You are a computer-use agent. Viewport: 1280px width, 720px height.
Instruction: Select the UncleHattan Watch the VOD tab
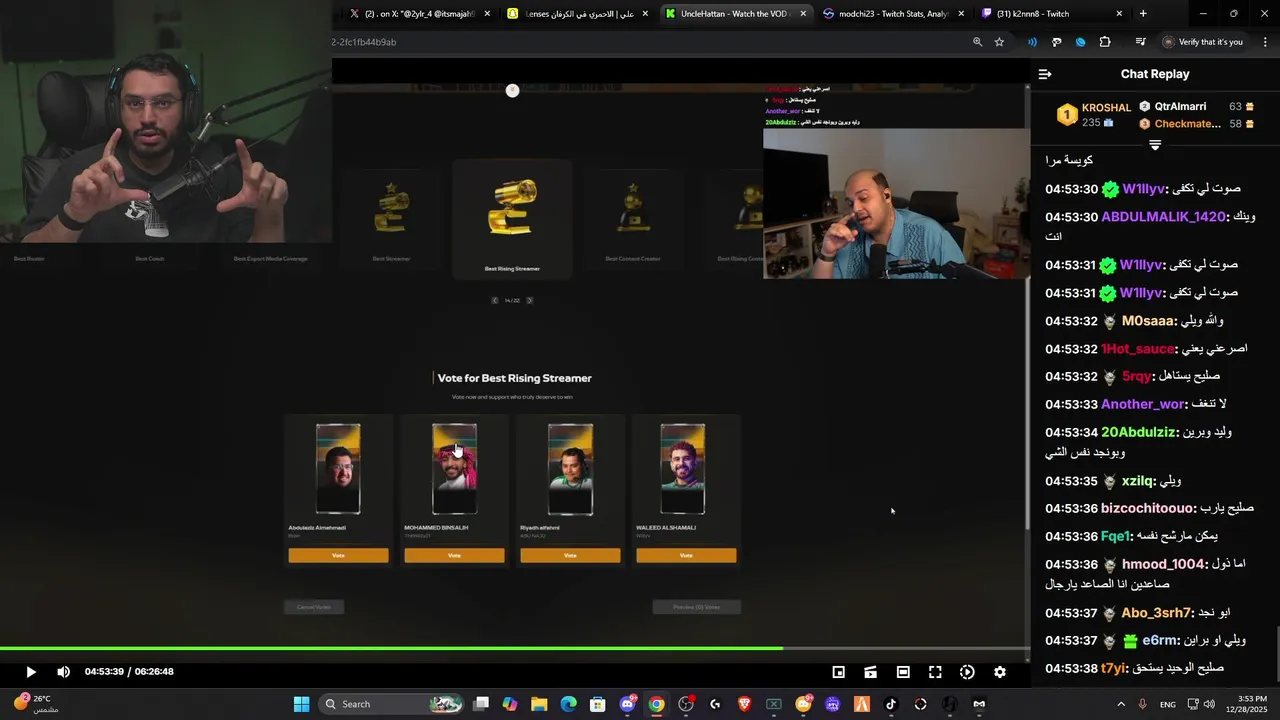tap(735, 14)
